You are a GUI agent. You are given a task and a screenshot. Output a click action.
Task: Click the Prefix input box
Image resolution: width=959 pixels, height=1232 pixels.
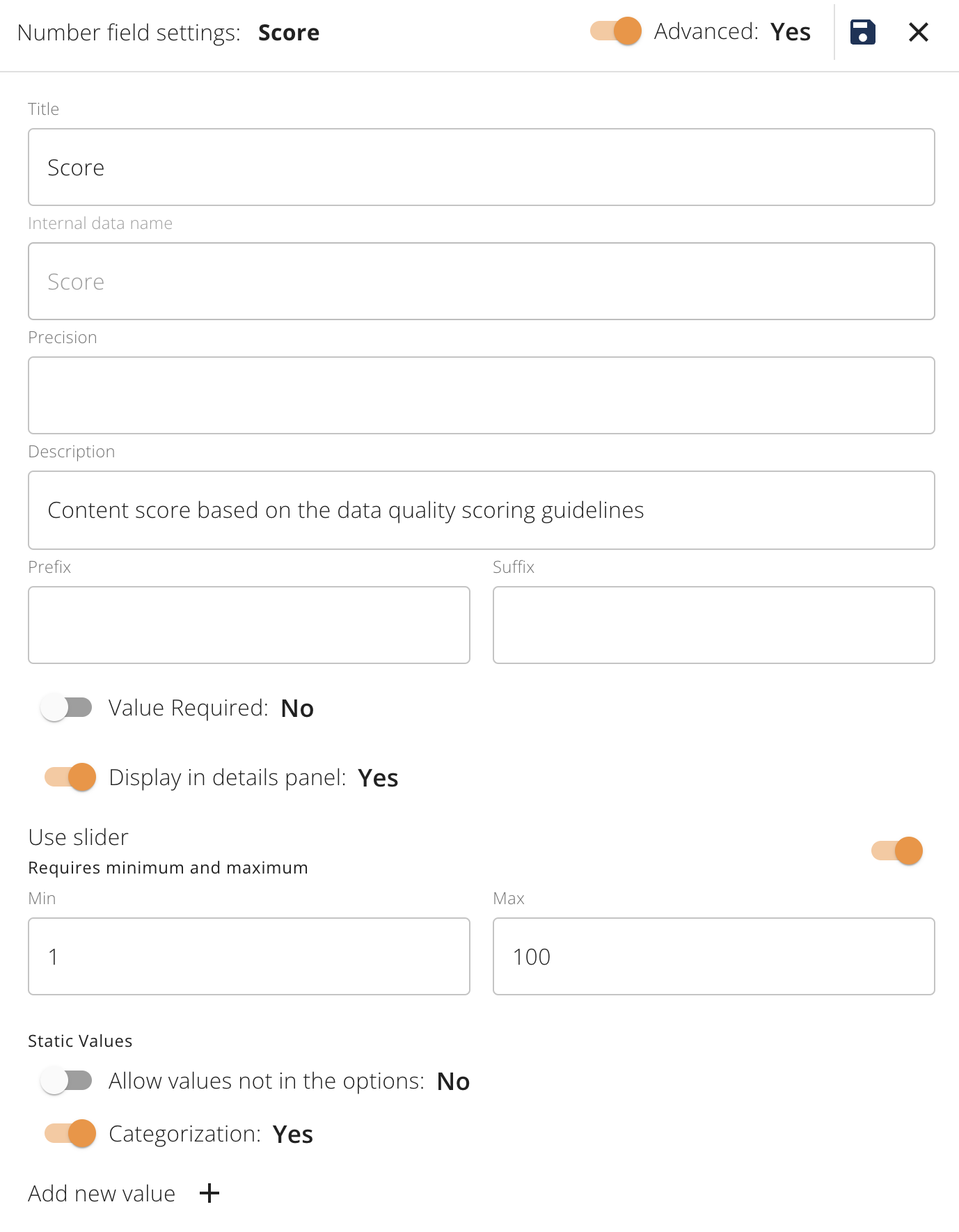249,625
